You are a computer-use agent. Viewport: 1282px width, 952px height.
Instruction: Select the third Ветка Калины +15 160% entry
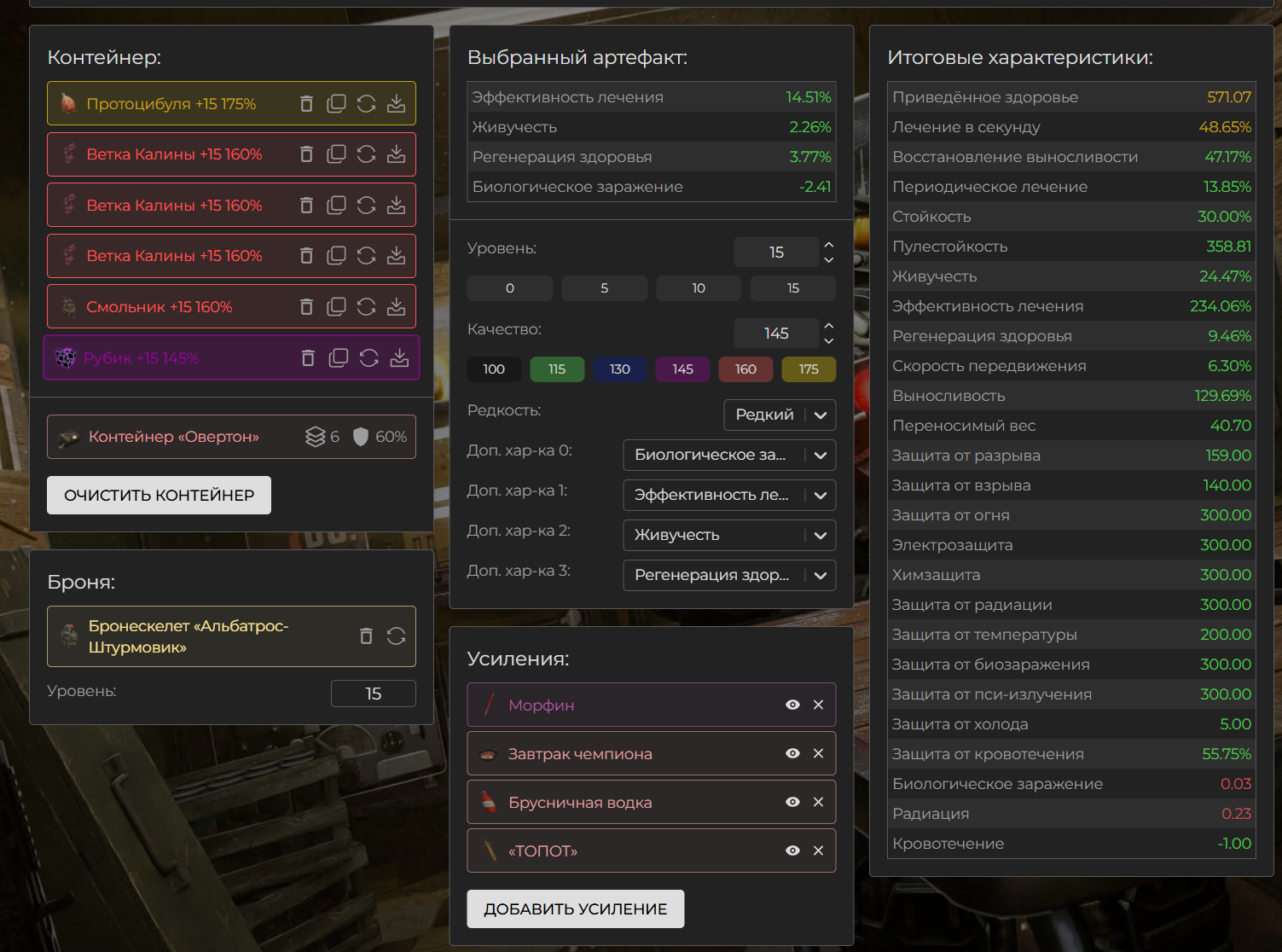175,256
